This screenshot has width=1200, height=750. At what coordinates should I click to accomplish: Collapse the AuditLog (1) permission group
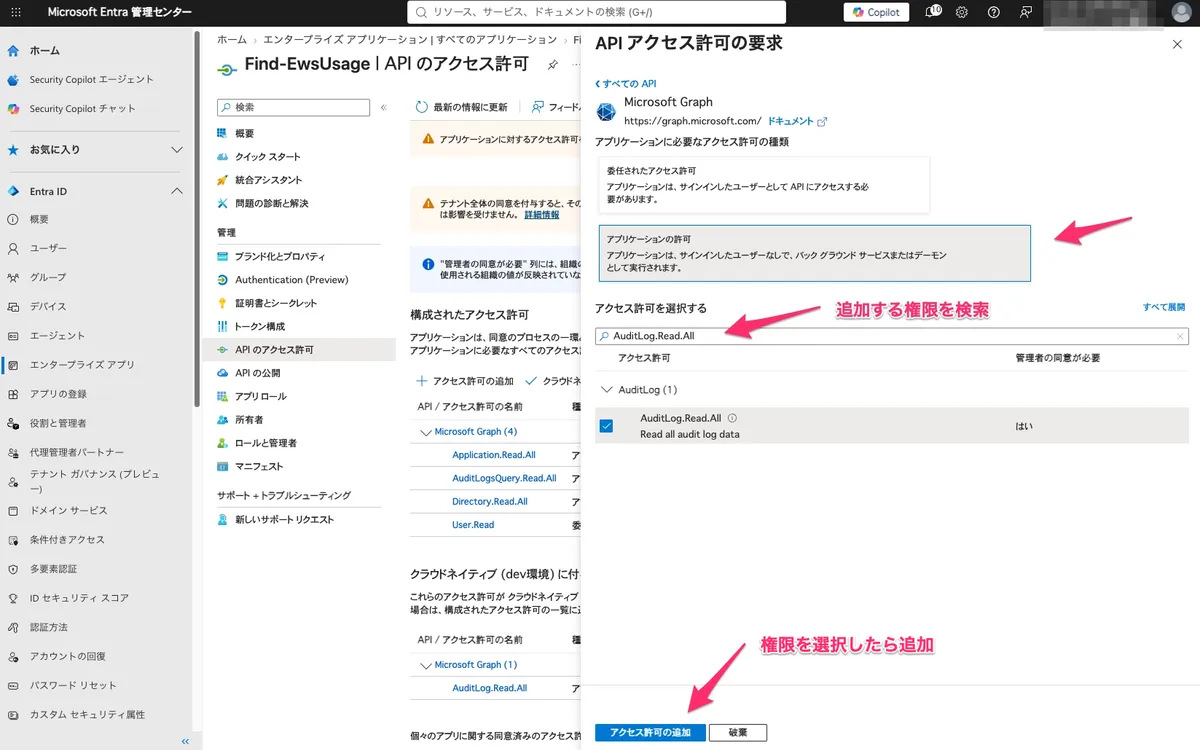pos(605,389)
